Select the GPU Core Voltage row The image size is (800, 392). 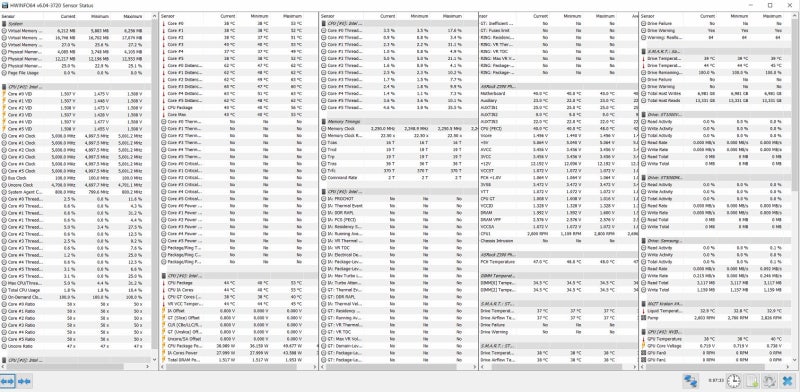715,346
